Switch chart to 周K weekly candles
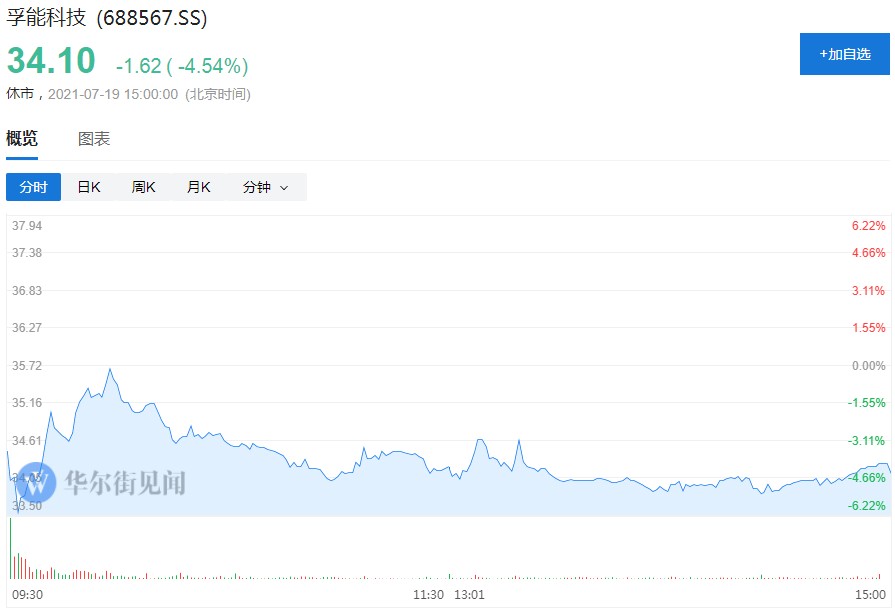Image resolution: width=895 pixels, height=611 pixels. pos(143,187)
